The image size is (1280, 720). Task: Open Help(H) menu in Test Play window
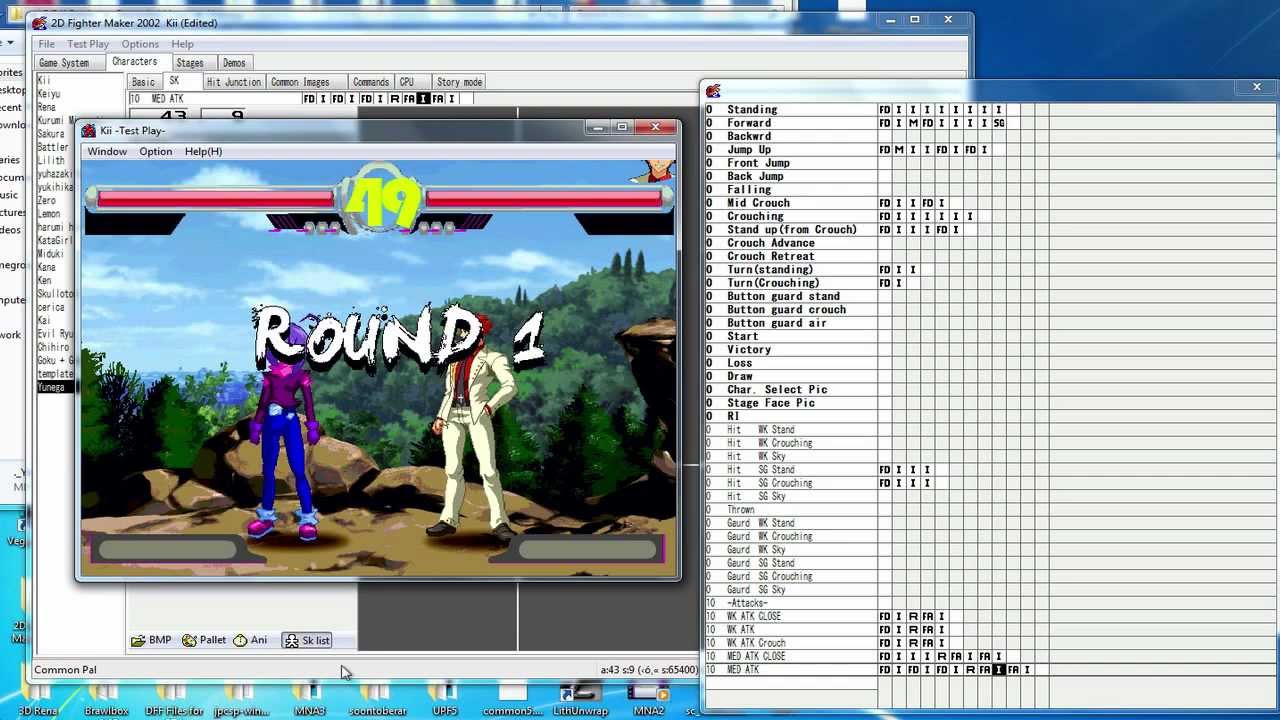tap(203, 151)
